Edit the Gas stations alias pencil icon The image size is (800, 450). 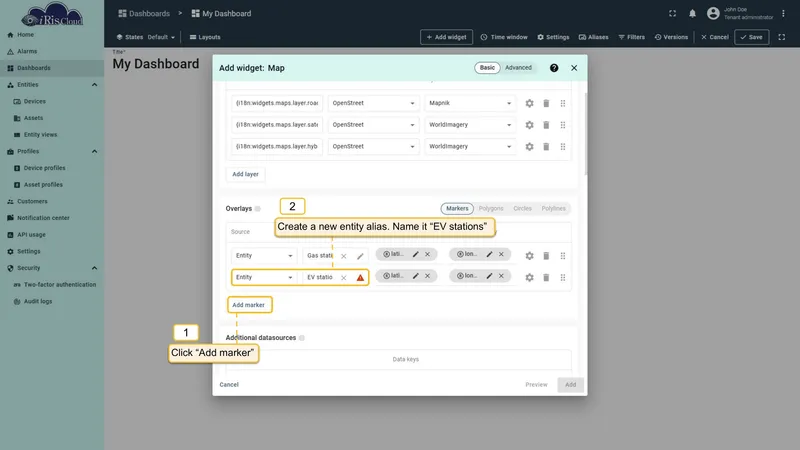tap(360, 256)
